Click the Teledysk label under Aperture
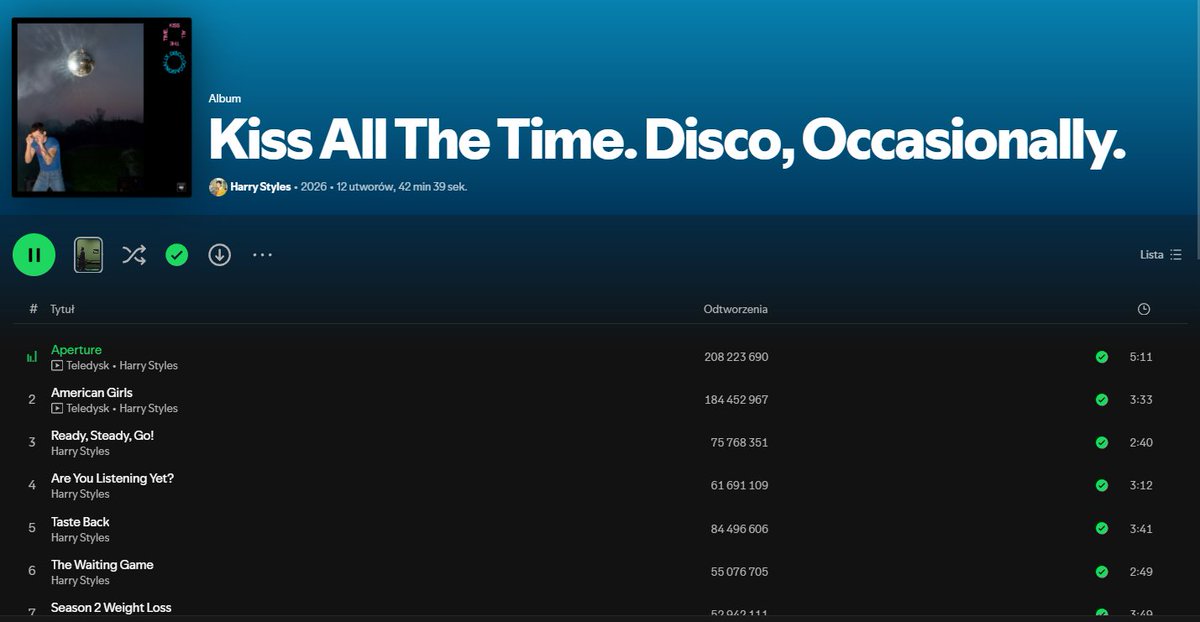 coord(88,366)
